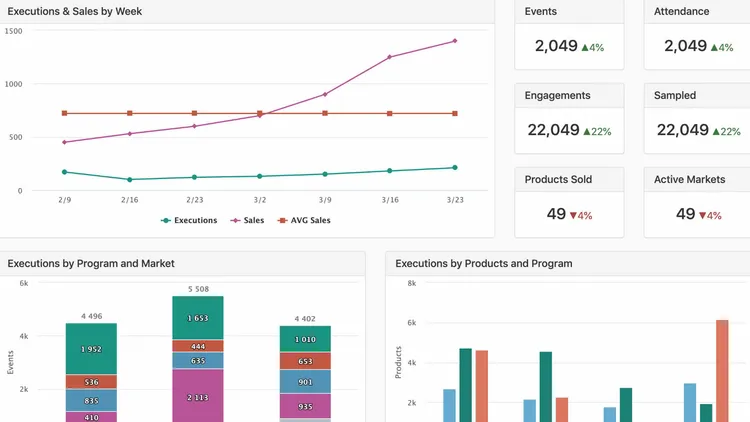Click the 2 113 magenta bar segment
The height and width of the screenshot is (422, 750).
pos(198,396)
